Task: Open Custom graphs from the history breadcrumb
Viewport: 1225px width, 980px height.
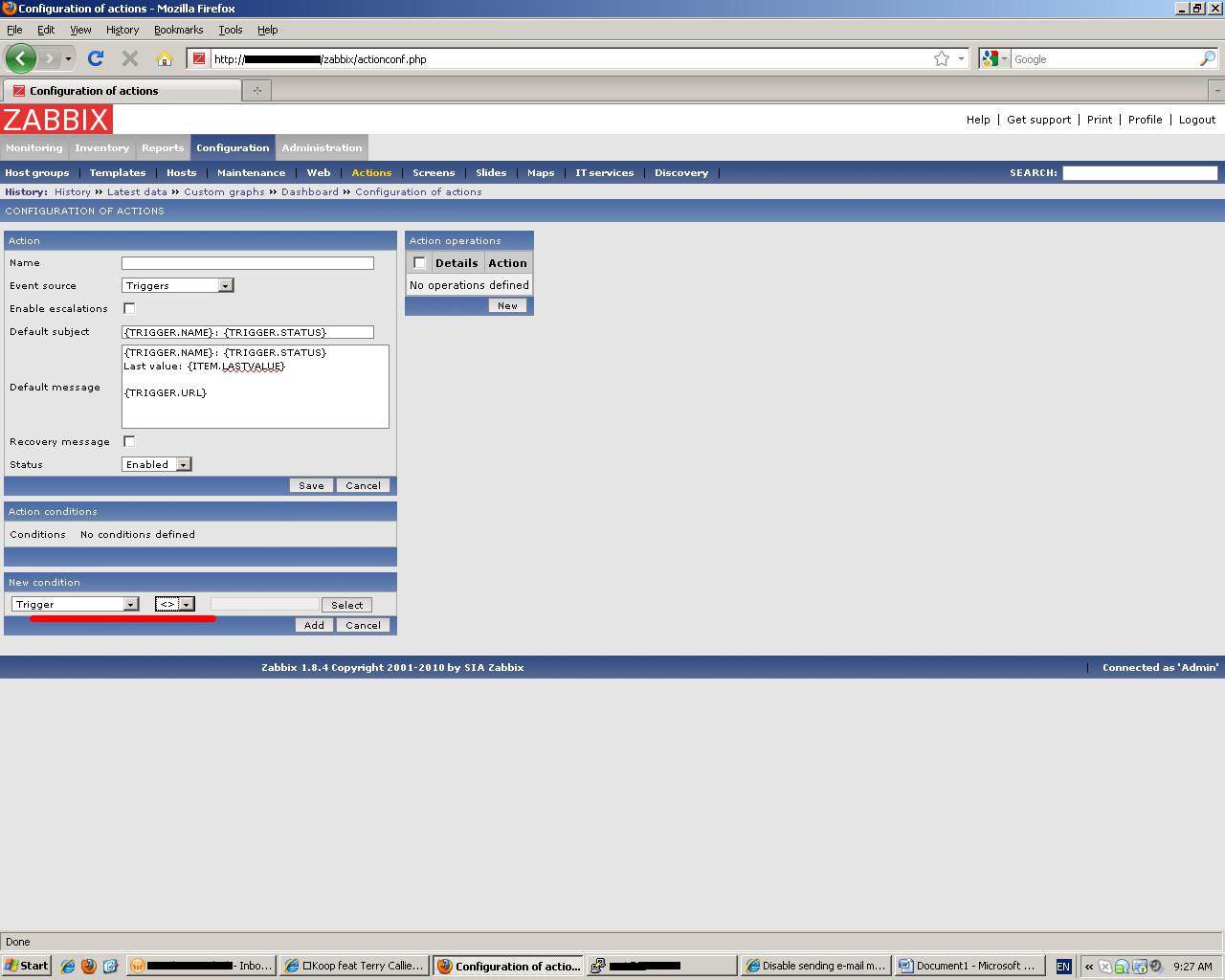Action: coord(224,192)
